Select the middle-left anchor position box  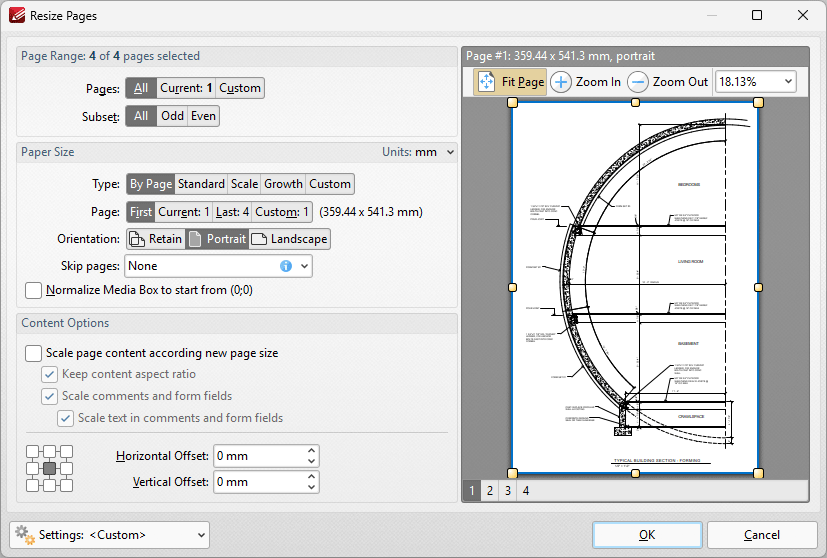33,468
